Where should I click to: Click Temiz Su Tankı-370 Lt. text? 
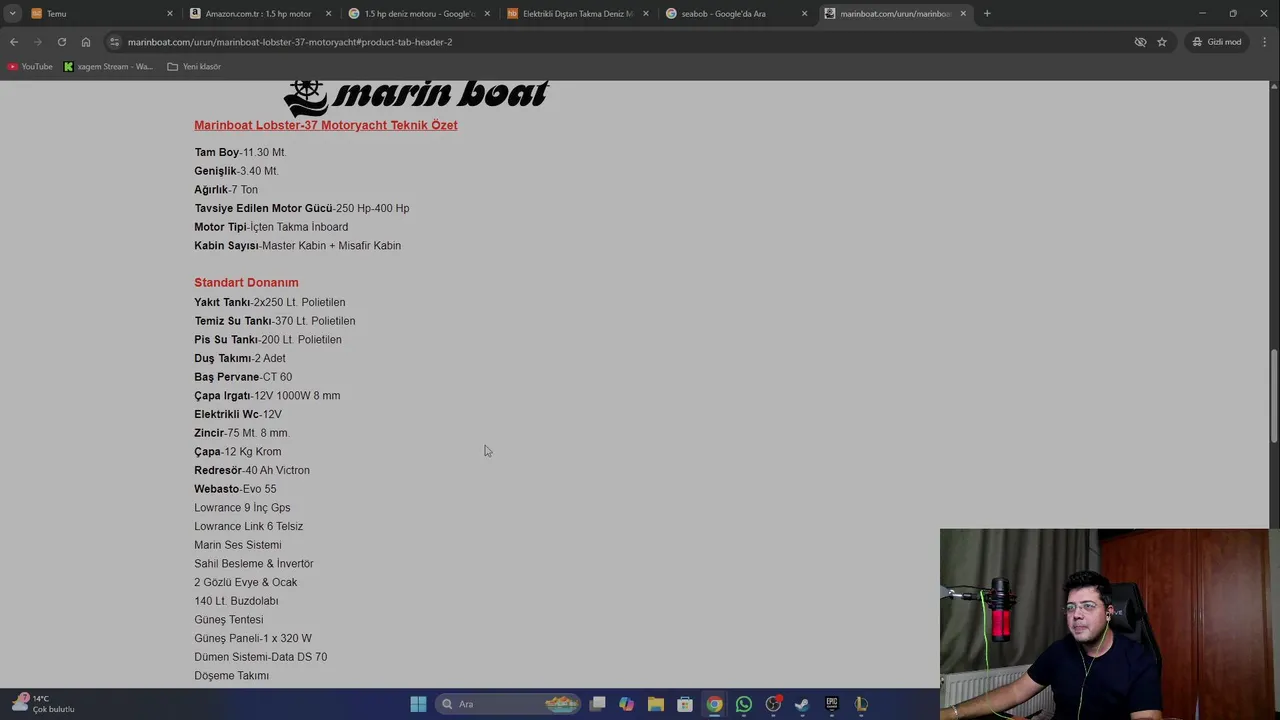(275, 321)
